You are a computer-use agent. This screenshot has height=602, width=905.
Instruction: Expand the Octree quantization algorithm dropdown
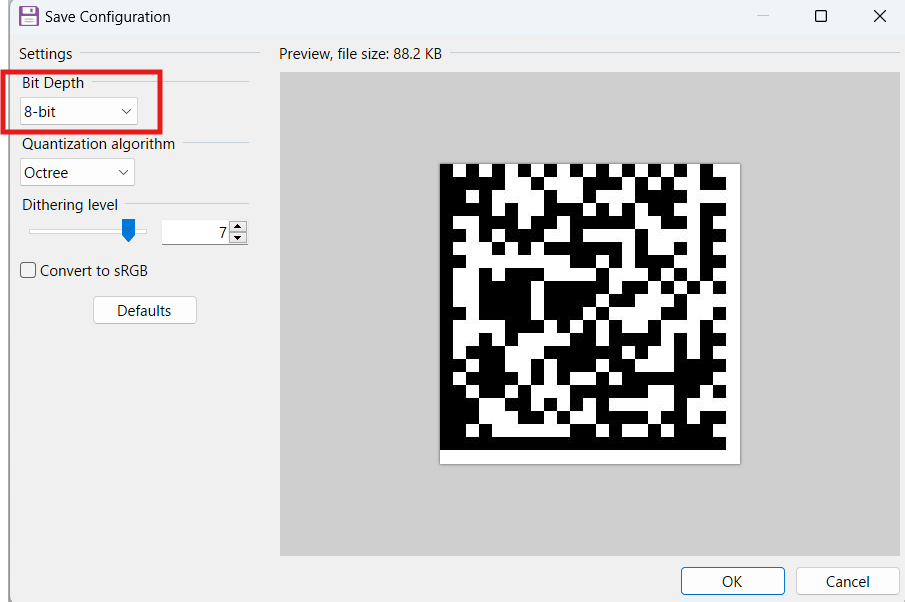[78, 173]
